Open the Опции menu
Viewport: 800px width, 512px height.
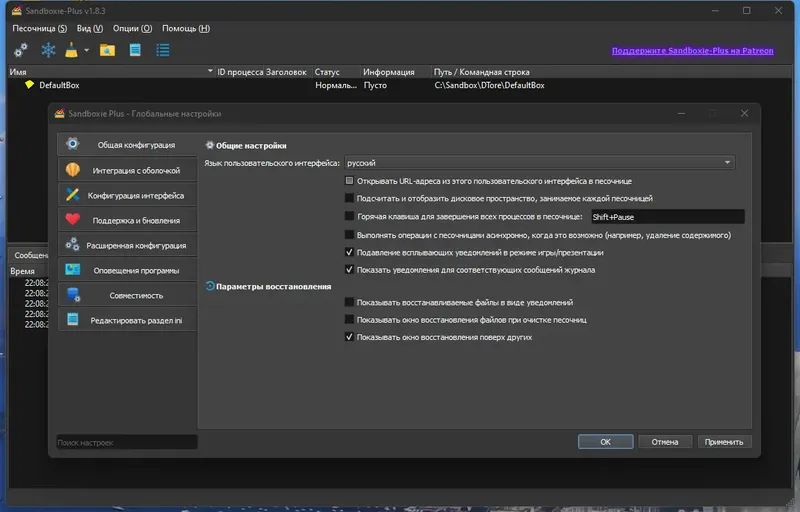click(132, 29)
